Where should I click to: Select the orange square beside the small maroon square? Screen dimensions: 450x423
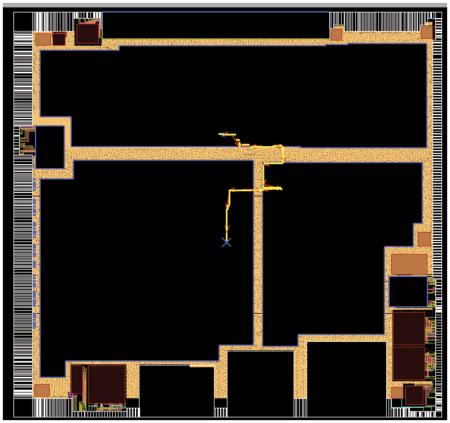[43, 39]
